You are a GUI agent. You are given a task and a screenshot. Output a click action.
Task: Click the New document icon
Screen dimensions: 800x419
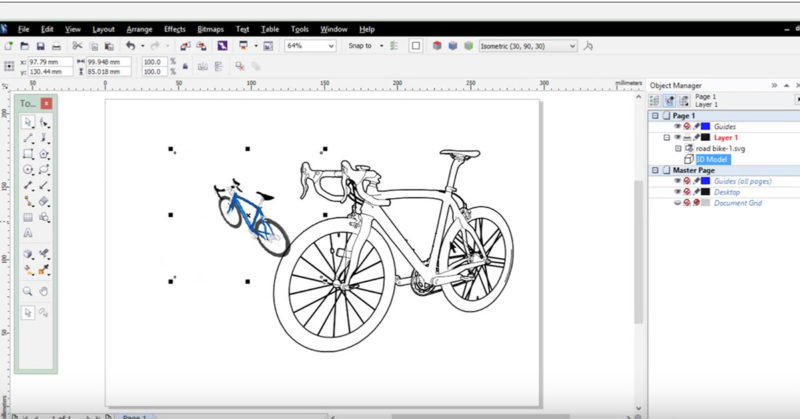pos(9,46)
